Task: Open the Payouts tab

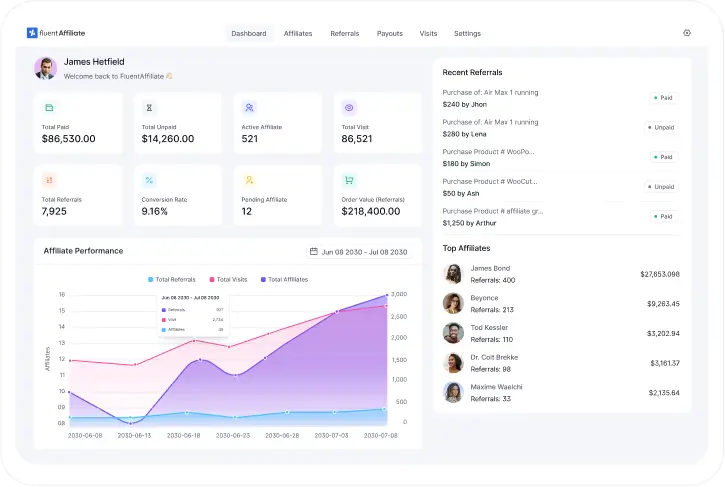Action: (390, 33)
